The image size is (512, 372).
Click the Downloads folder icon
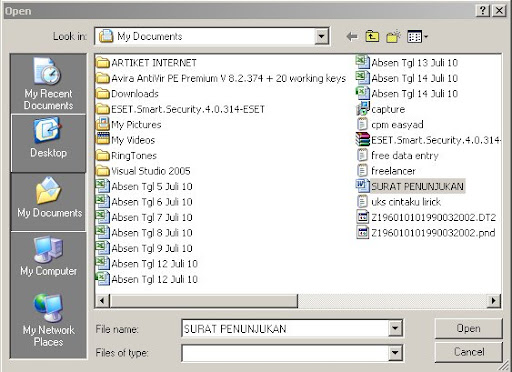(103, 94)
